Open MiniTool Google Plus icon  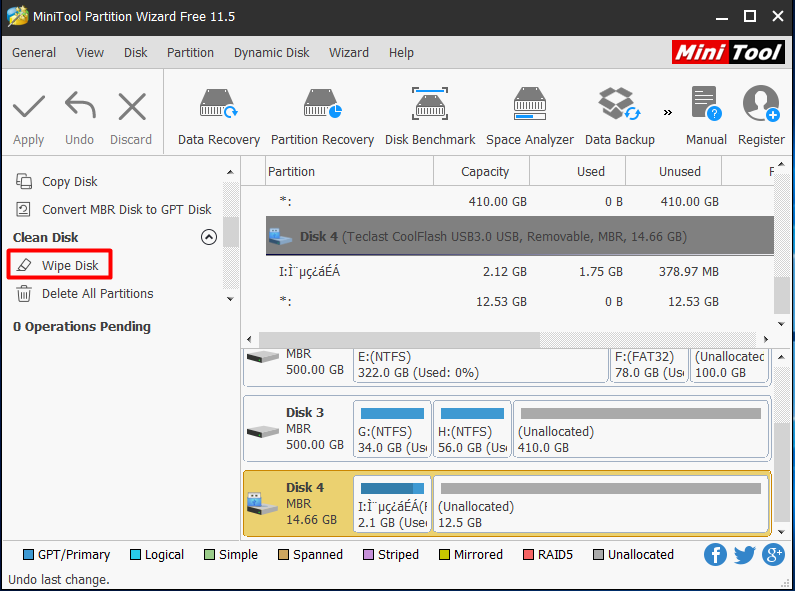coord(773,555)
